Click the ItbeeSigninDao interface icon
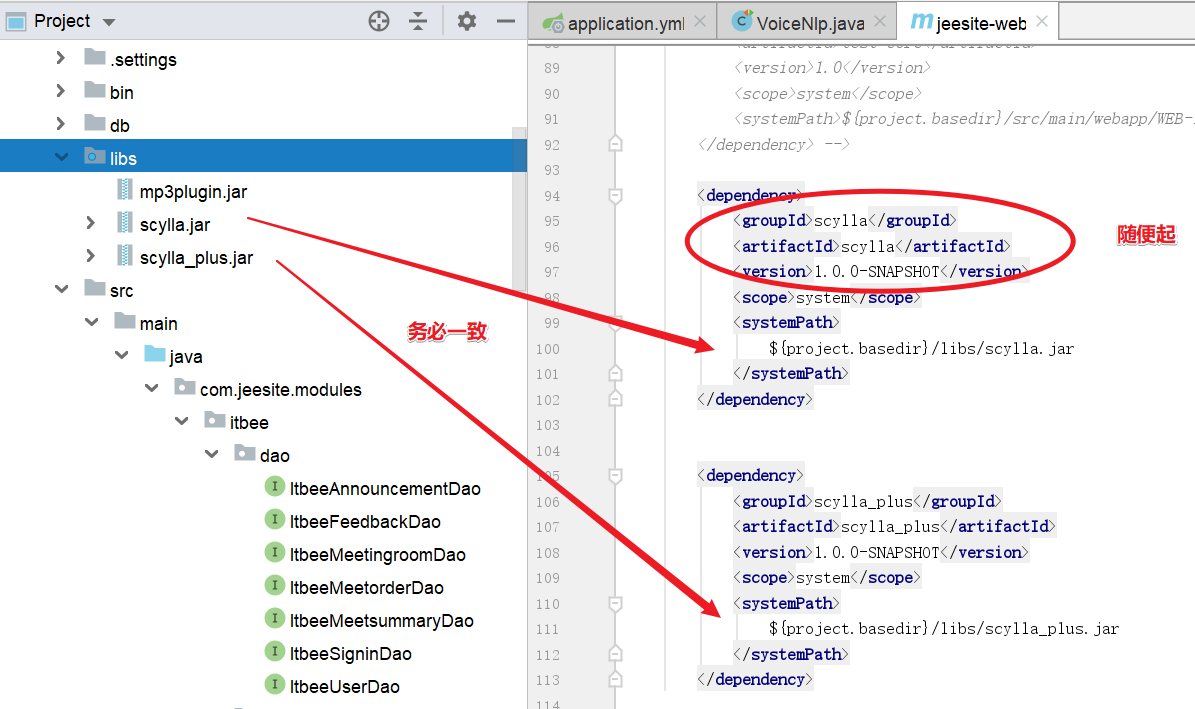This screenshot has height=709, width=1195. pos(274,651)
